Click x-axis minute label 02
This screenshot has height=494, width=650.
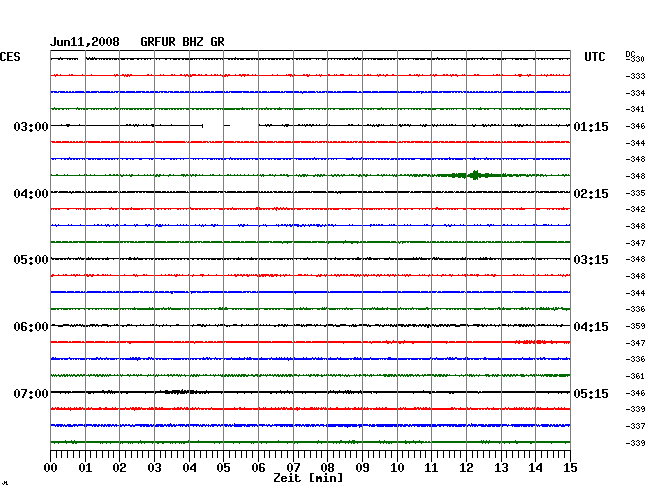pos(119,468)
